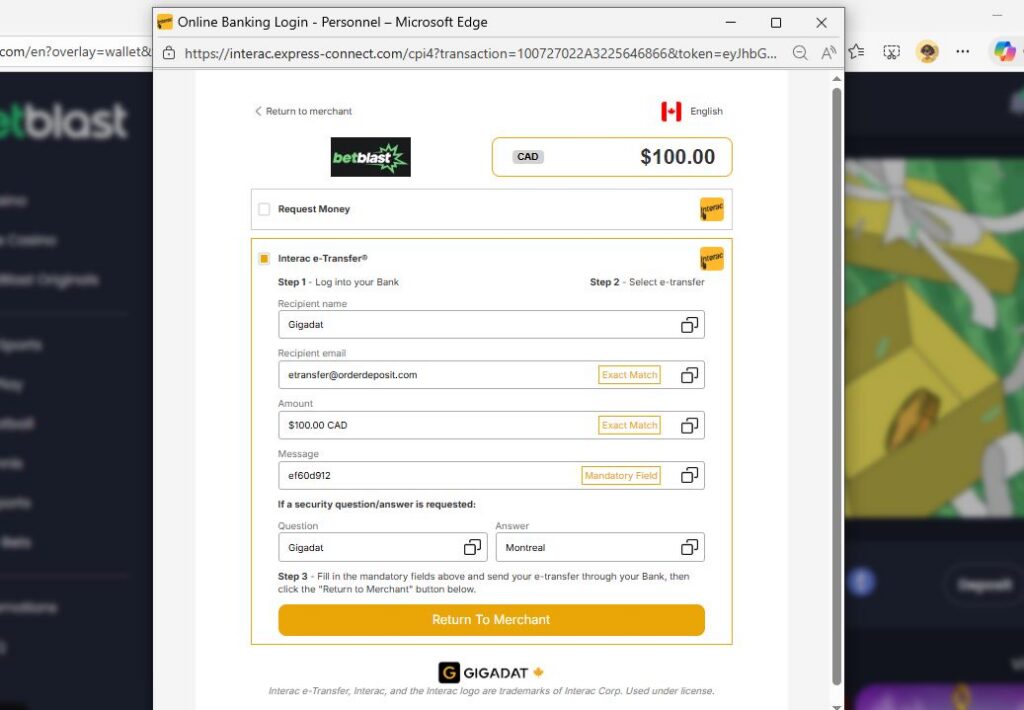Maximize the Online Banking Login window

point(776,23)
